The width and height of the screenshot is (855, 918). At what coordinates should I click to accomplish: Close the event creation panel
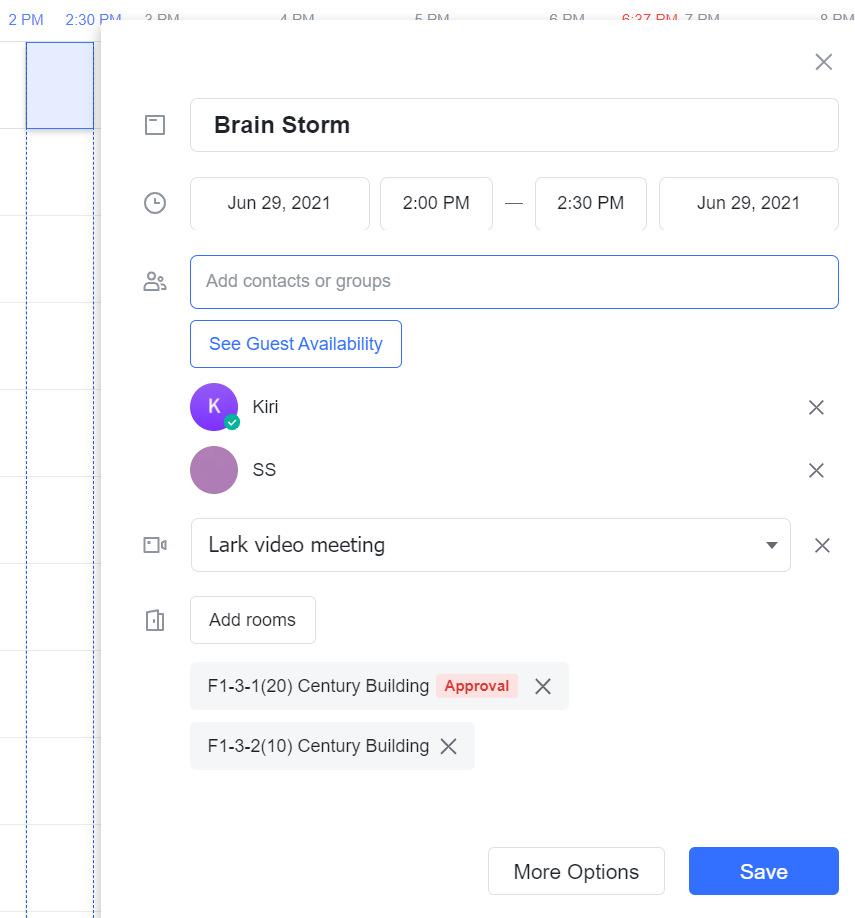coord(823,62)
